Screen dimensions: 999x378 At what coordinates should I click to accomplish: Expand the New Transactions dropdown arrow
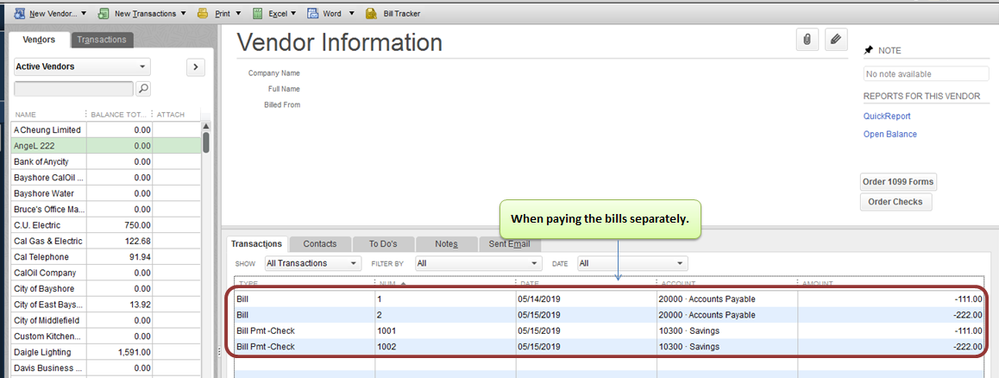coord(183,13)
